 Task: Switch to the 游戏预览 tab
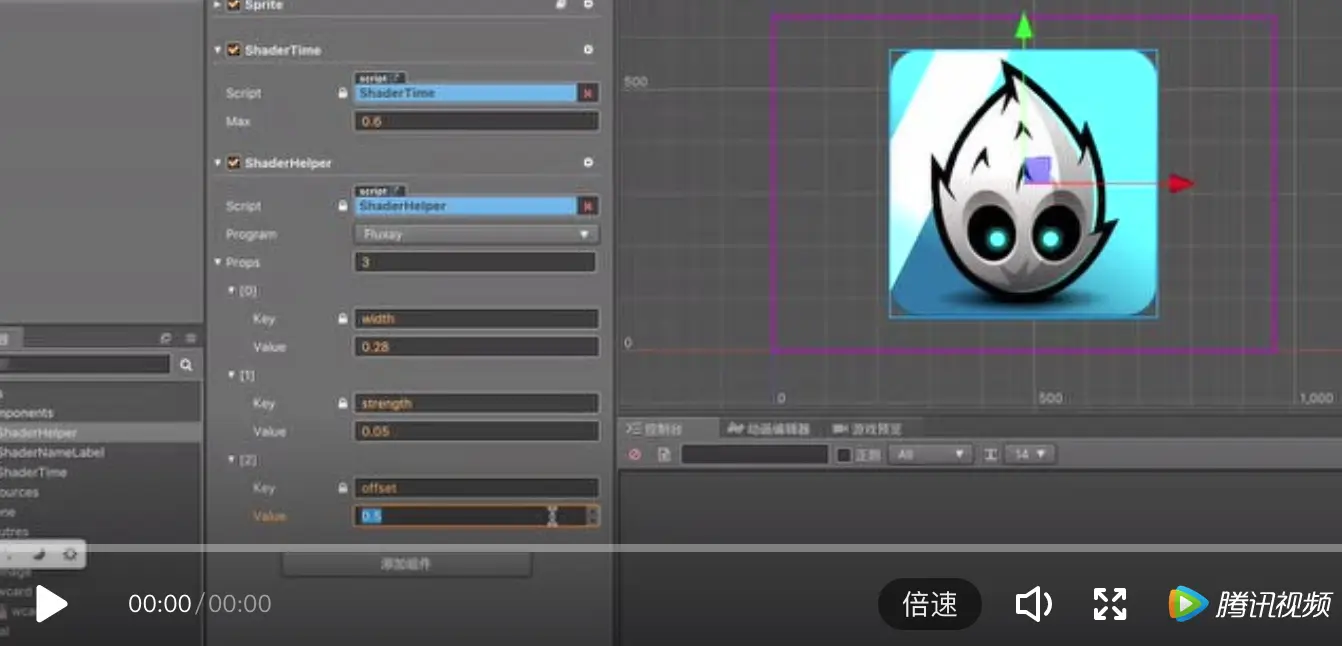point(867,428)
